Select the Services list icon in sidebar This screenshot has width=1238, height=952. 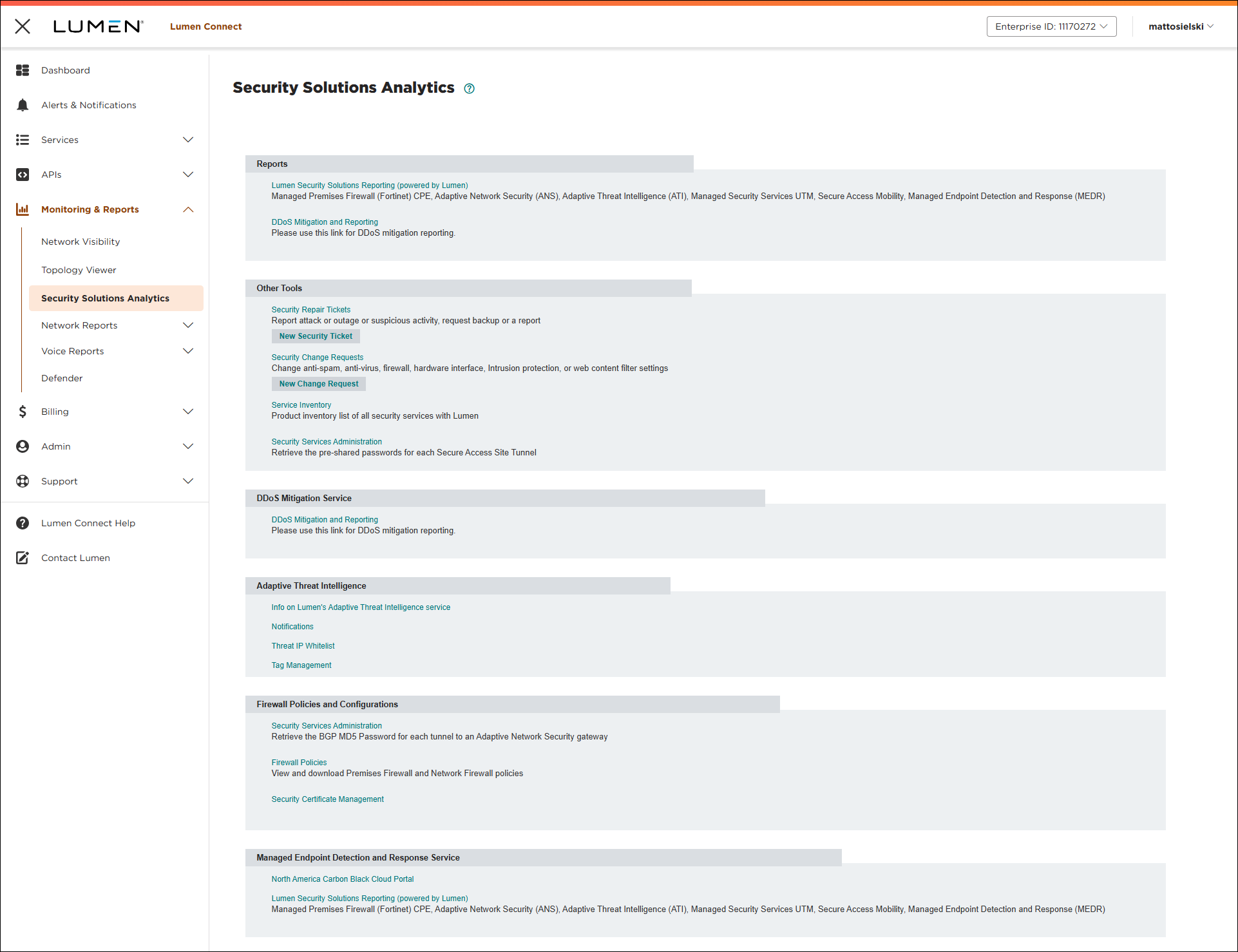coord(23,139)
